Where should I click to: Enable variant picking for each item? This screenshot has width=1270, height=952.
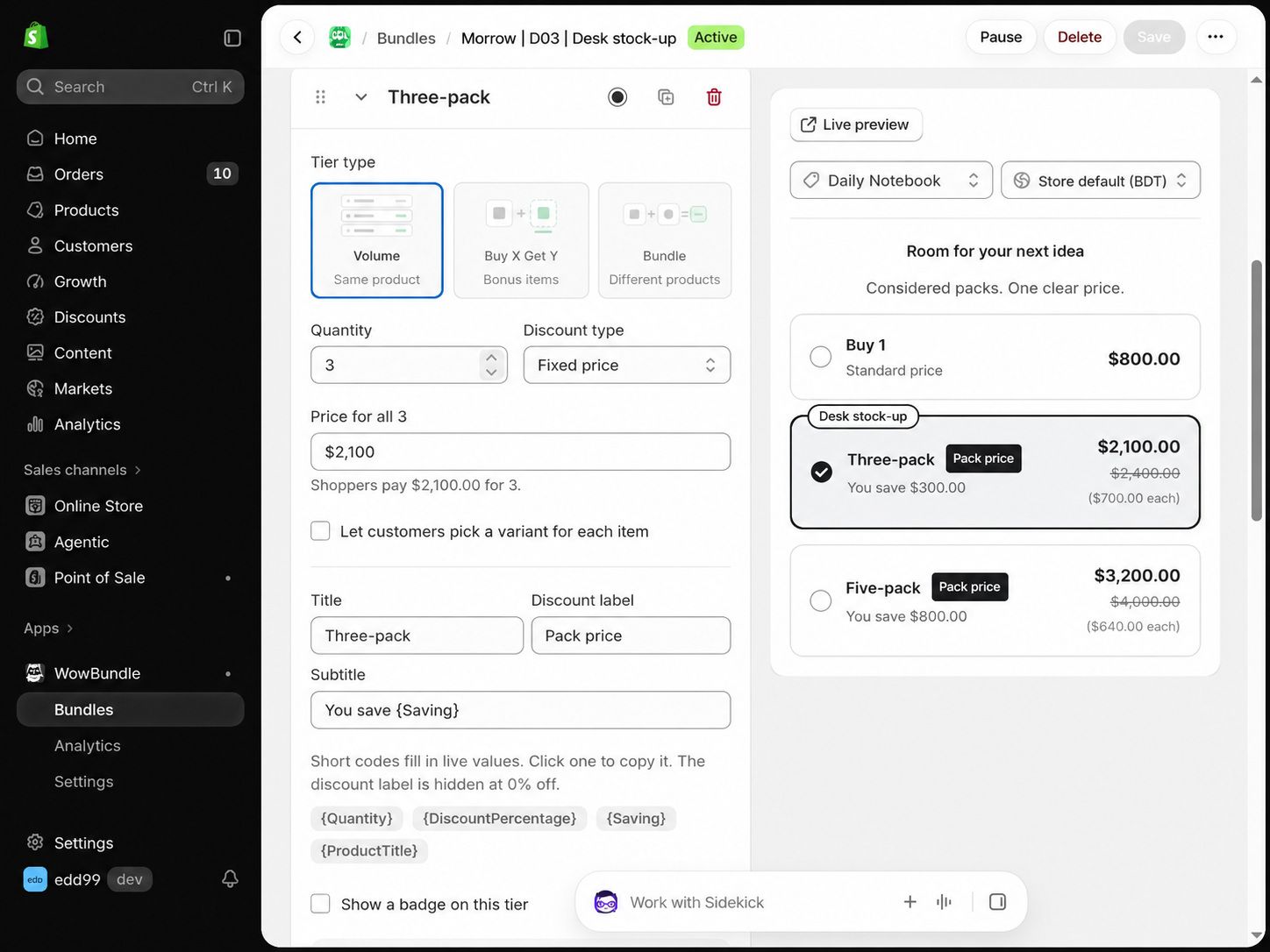(x=321, y=531)
